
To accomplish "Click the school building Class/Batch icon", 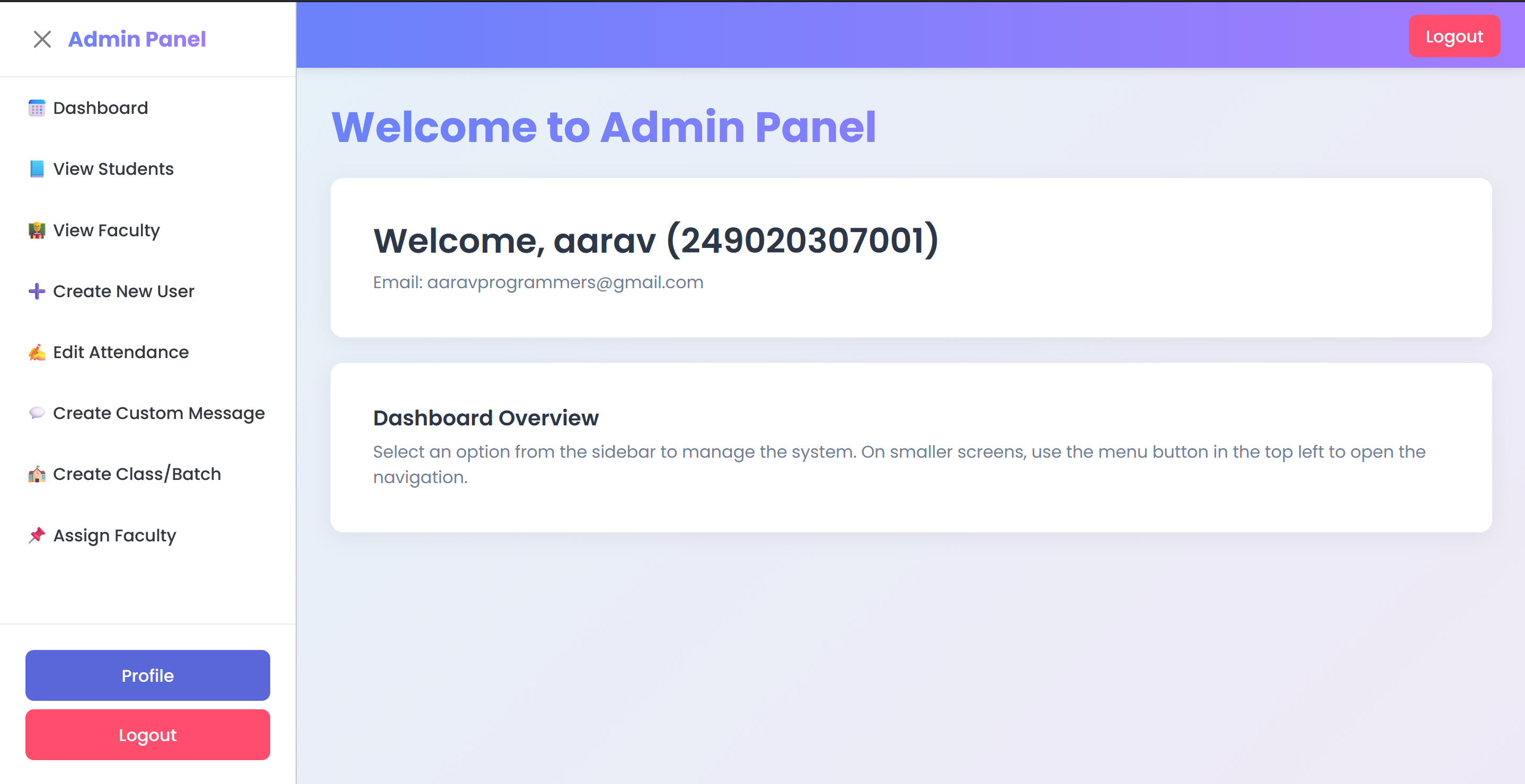I will coord(37,474).
